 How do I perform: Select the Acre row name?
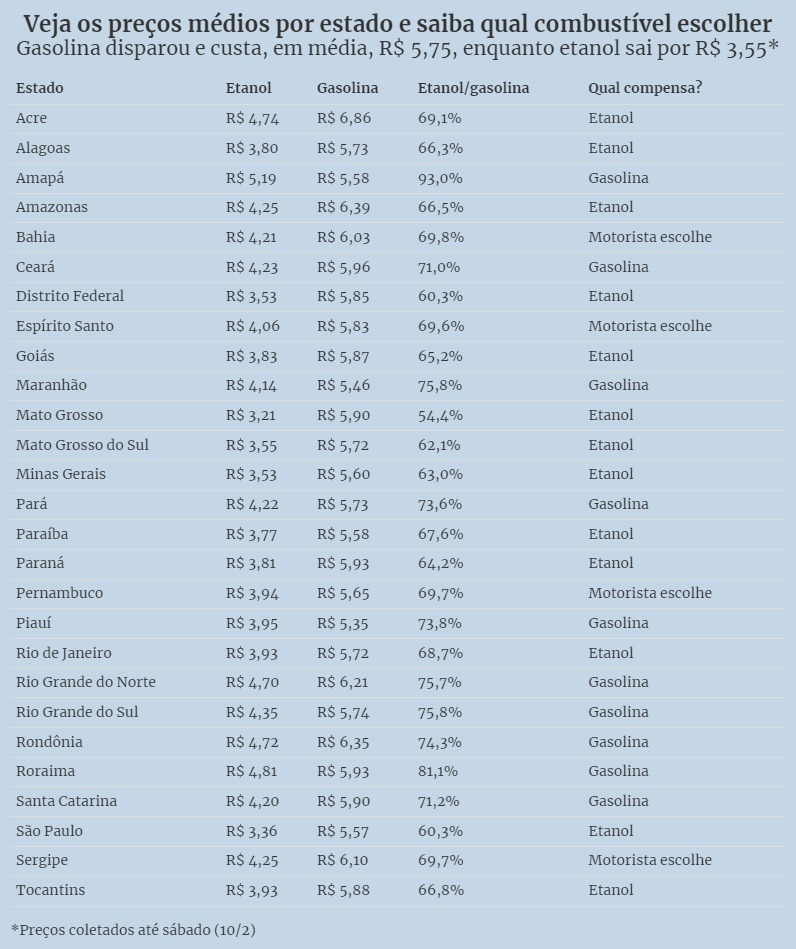tap(31, 118)
